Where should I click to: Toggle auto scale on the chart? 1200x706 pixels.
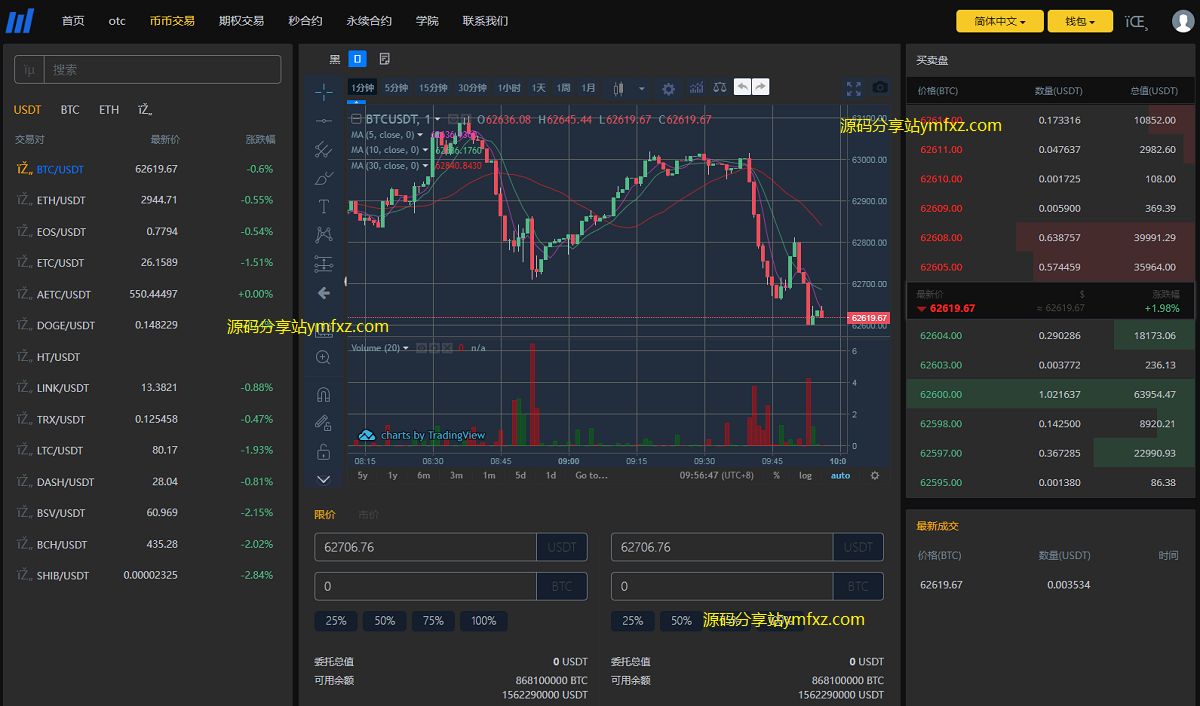click(840, 475)
